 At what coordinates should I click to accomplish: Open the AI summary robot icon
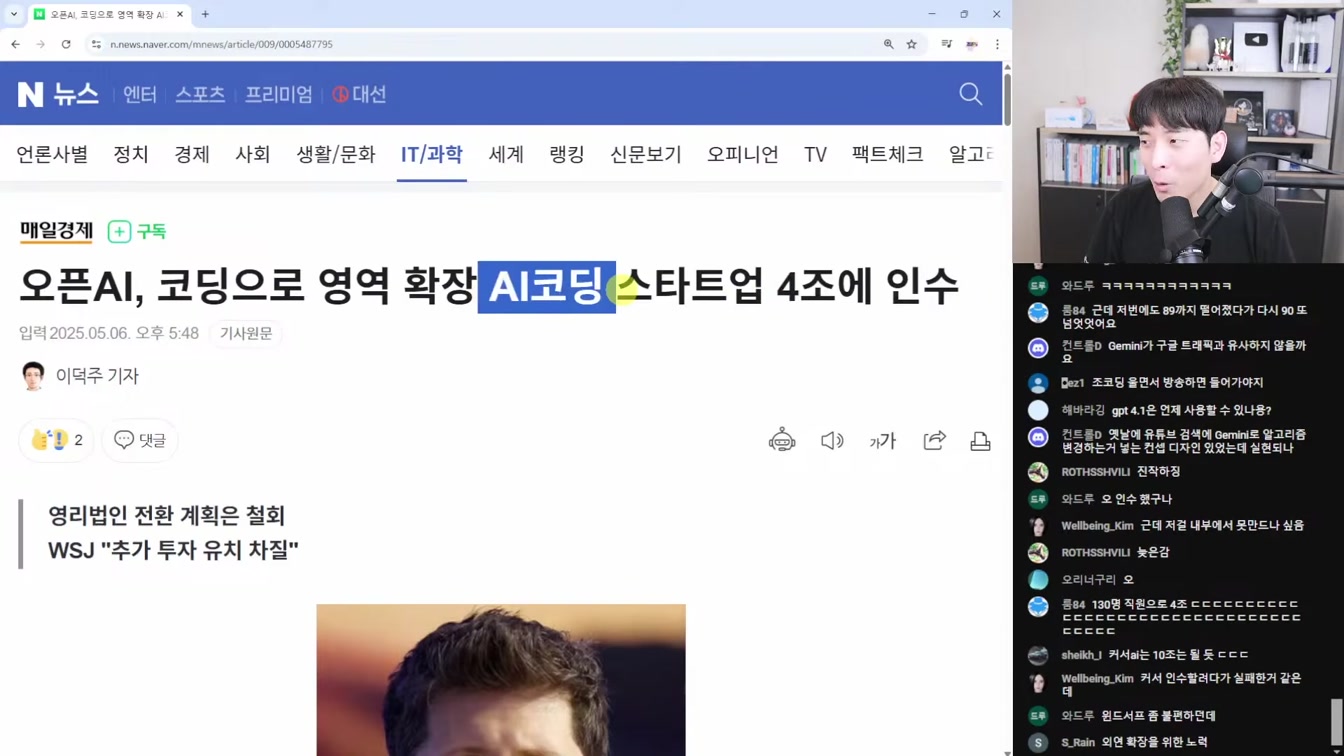[x=782, y=440]
